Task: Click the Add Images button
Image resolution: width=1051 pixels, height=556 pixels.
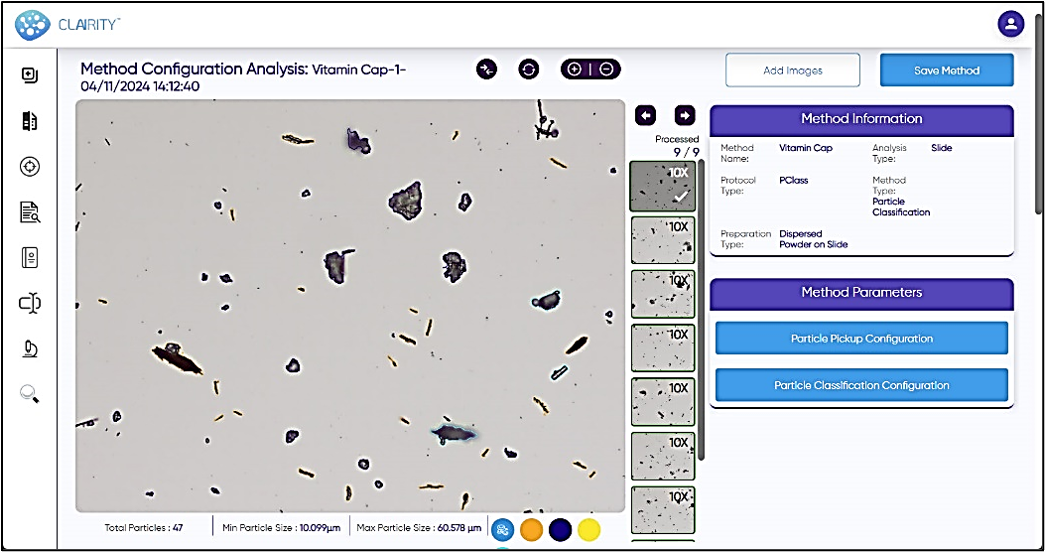Action: (792, 70)
